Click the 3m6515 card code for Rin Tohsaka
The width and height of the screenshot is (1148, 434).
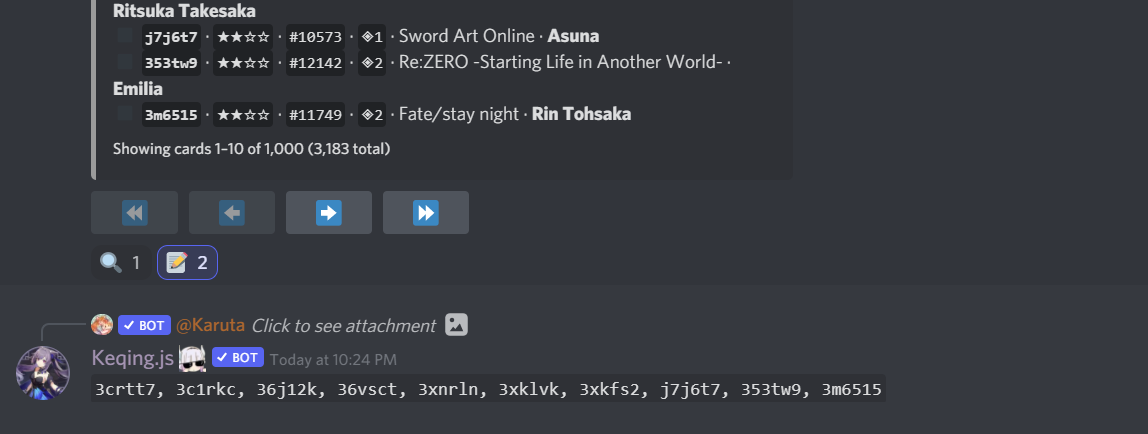click(171, 115)
